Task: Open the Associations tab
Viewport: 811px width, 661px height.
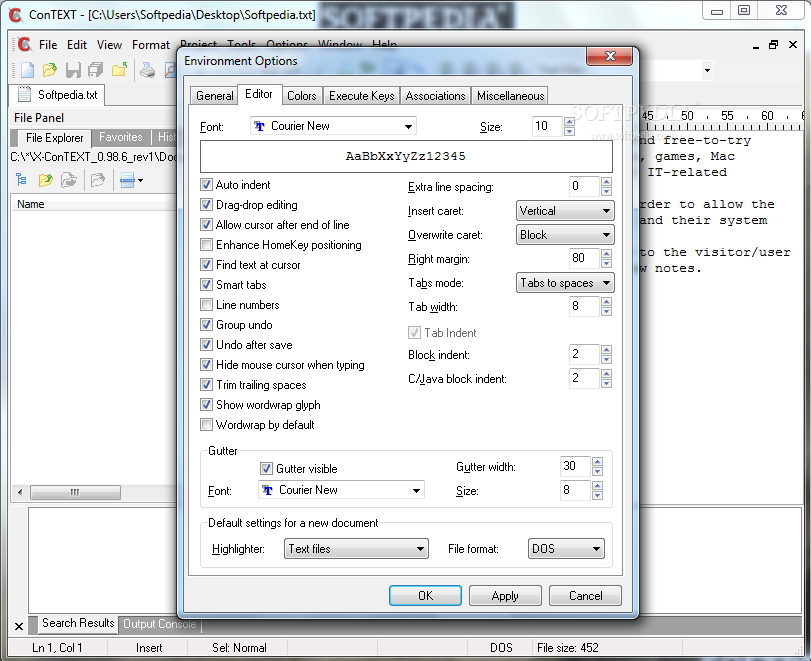Action: (x=435, y=96)
